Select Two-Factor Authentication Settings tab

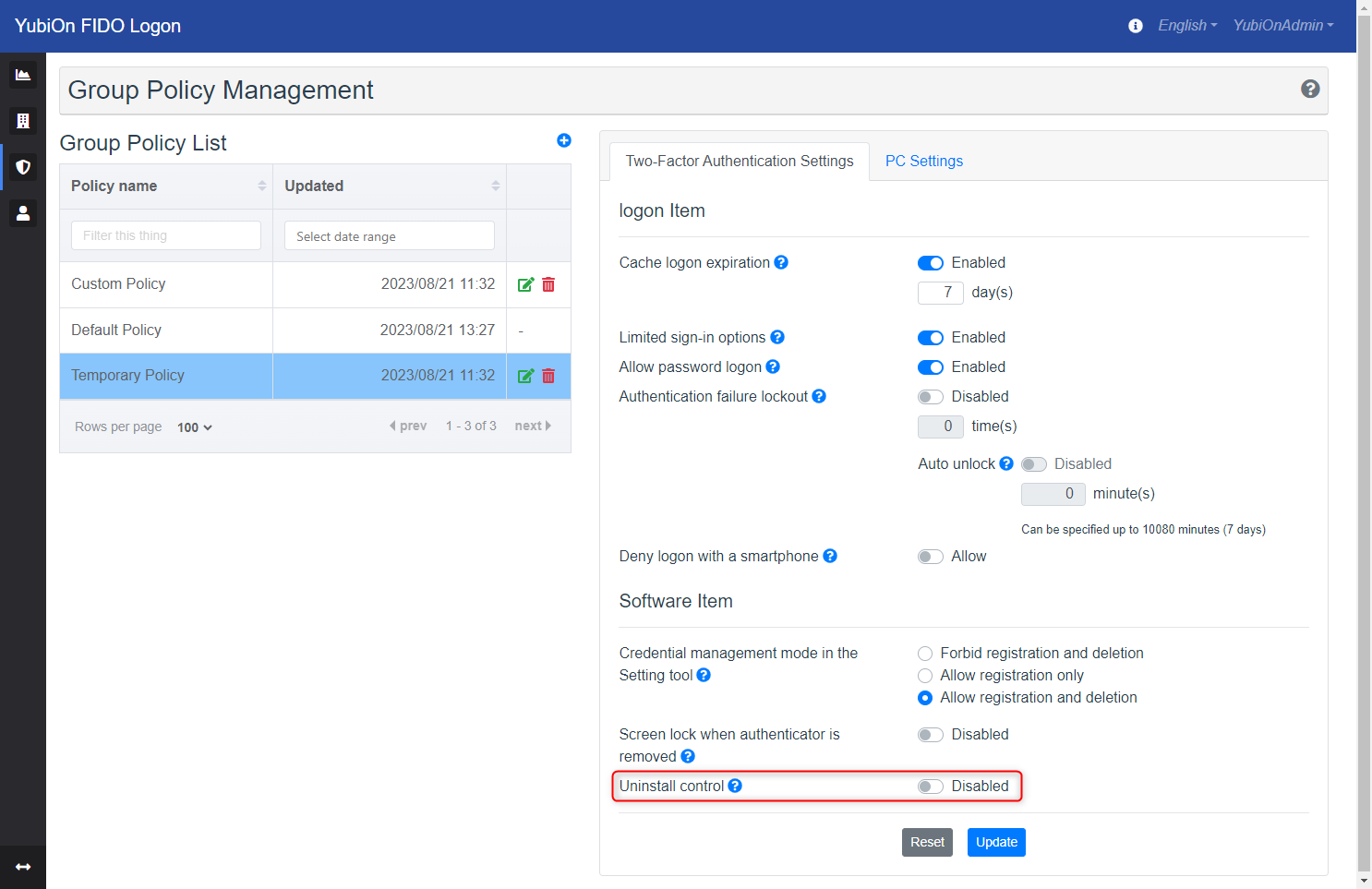click(x=740, y=161)
